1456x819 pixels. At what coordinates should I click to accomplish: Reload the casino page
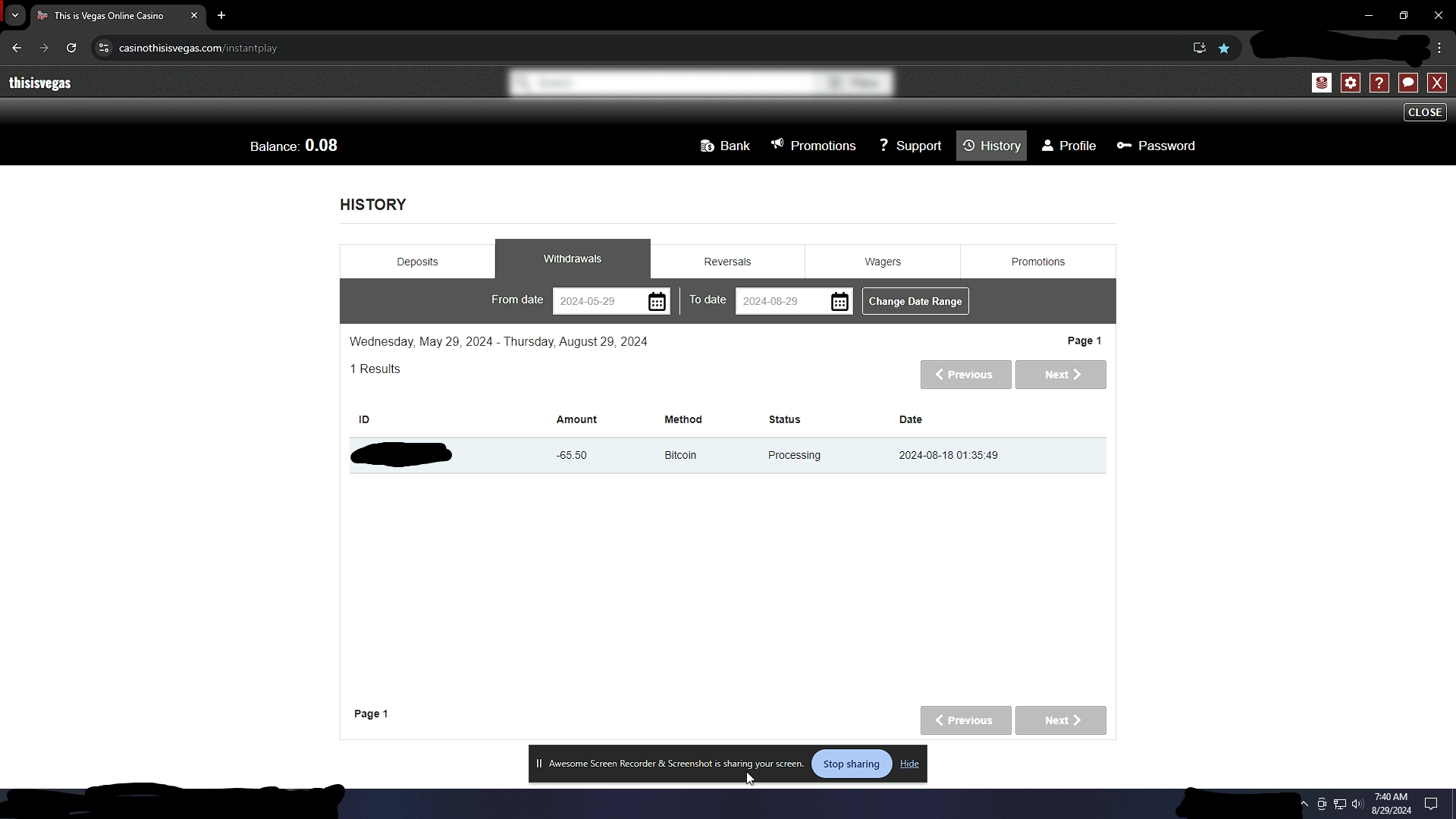pos(71,48)
